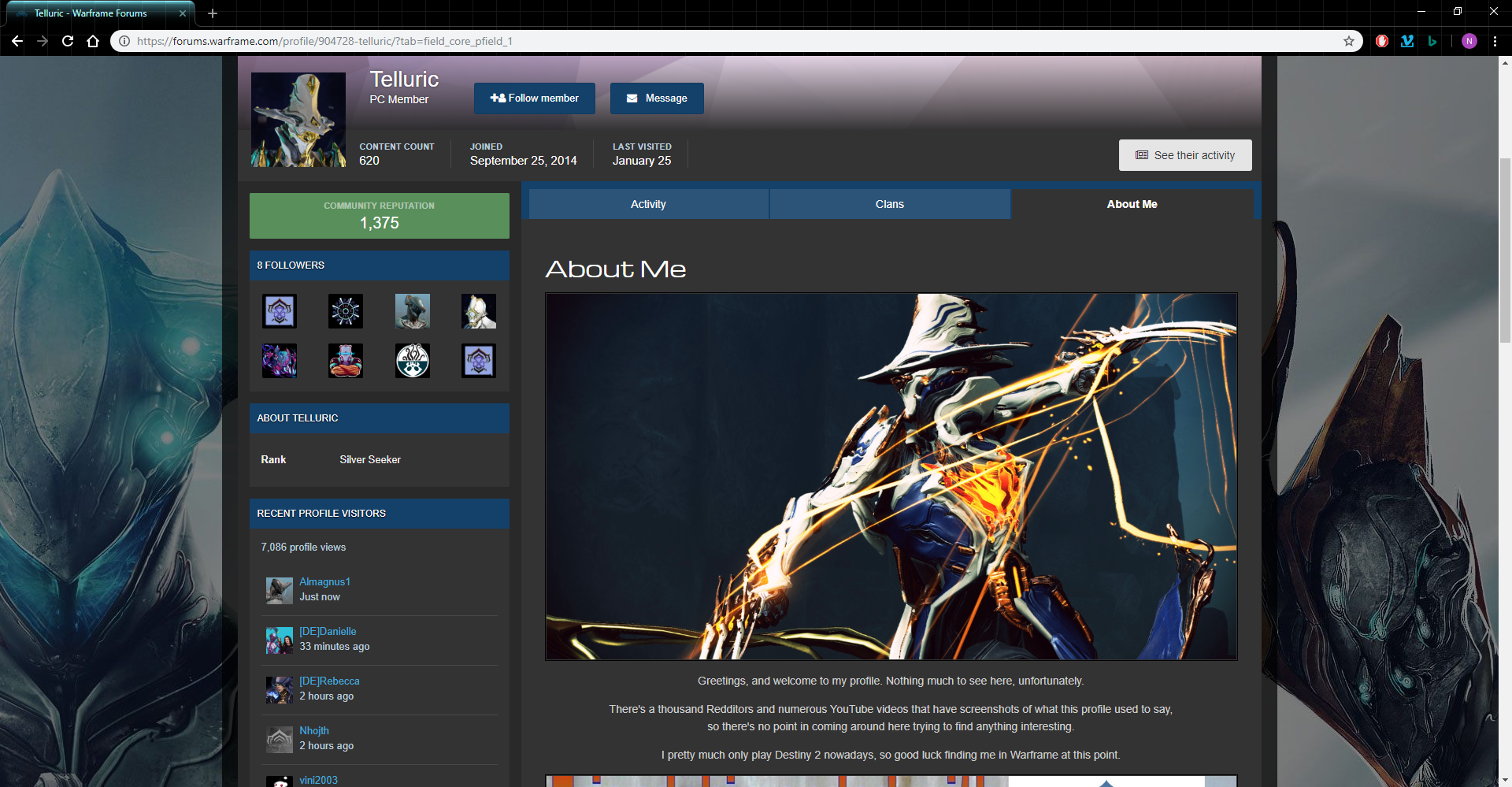Screen dimensions: 1512x787
Task: Open the crossed-arms figure follower avatar
Action: pos(346,361)
